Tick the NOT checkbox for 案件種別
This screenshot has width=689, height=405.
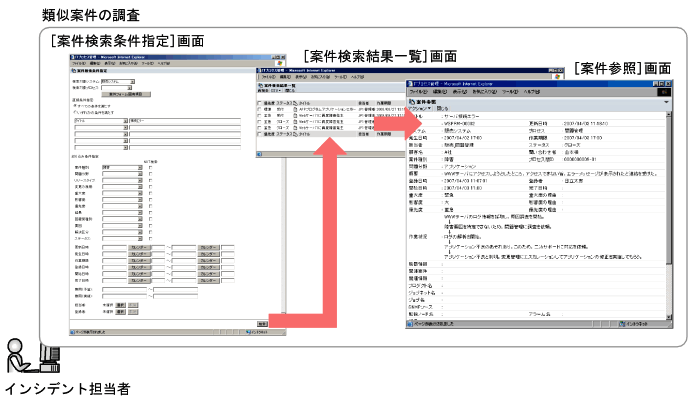pos(151,167)
